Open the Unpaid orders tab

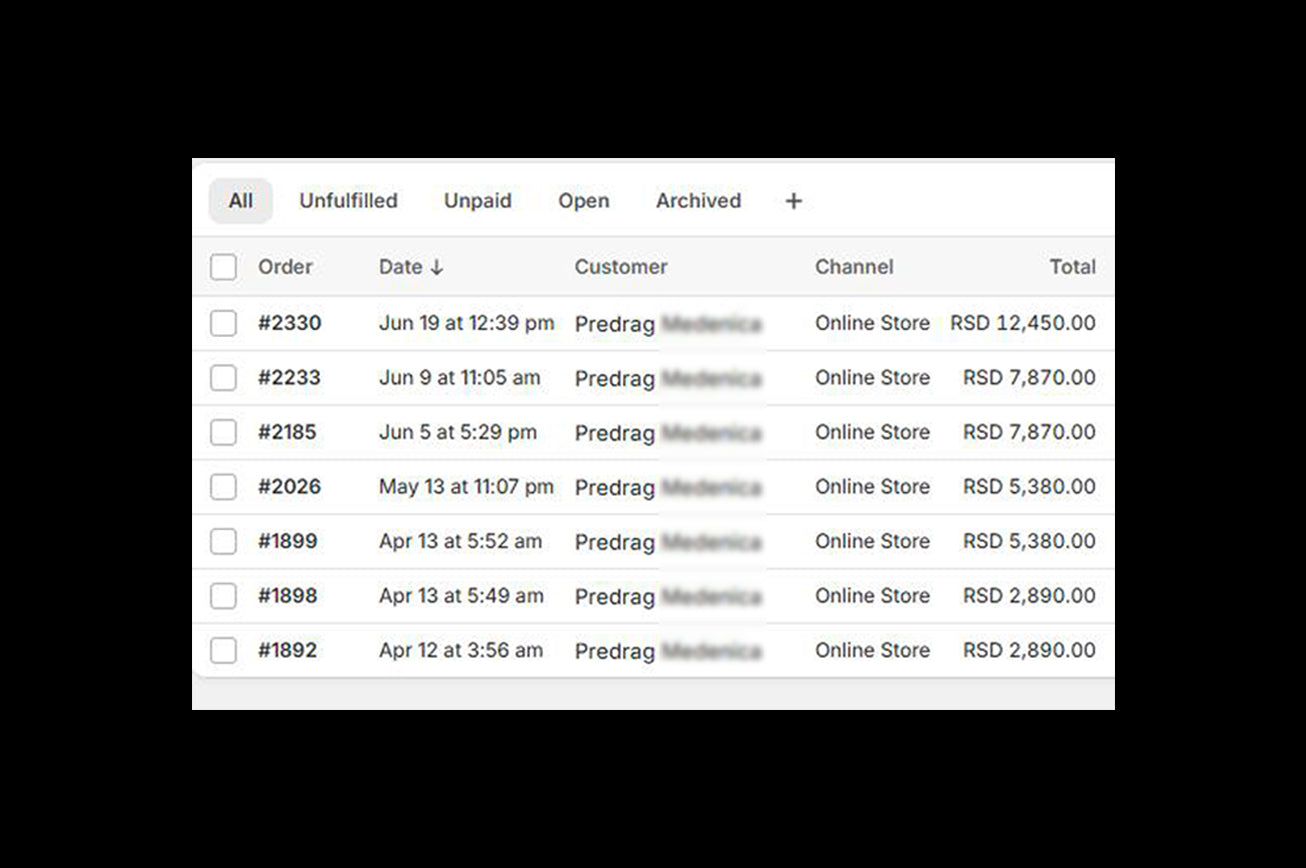(477, 201)
